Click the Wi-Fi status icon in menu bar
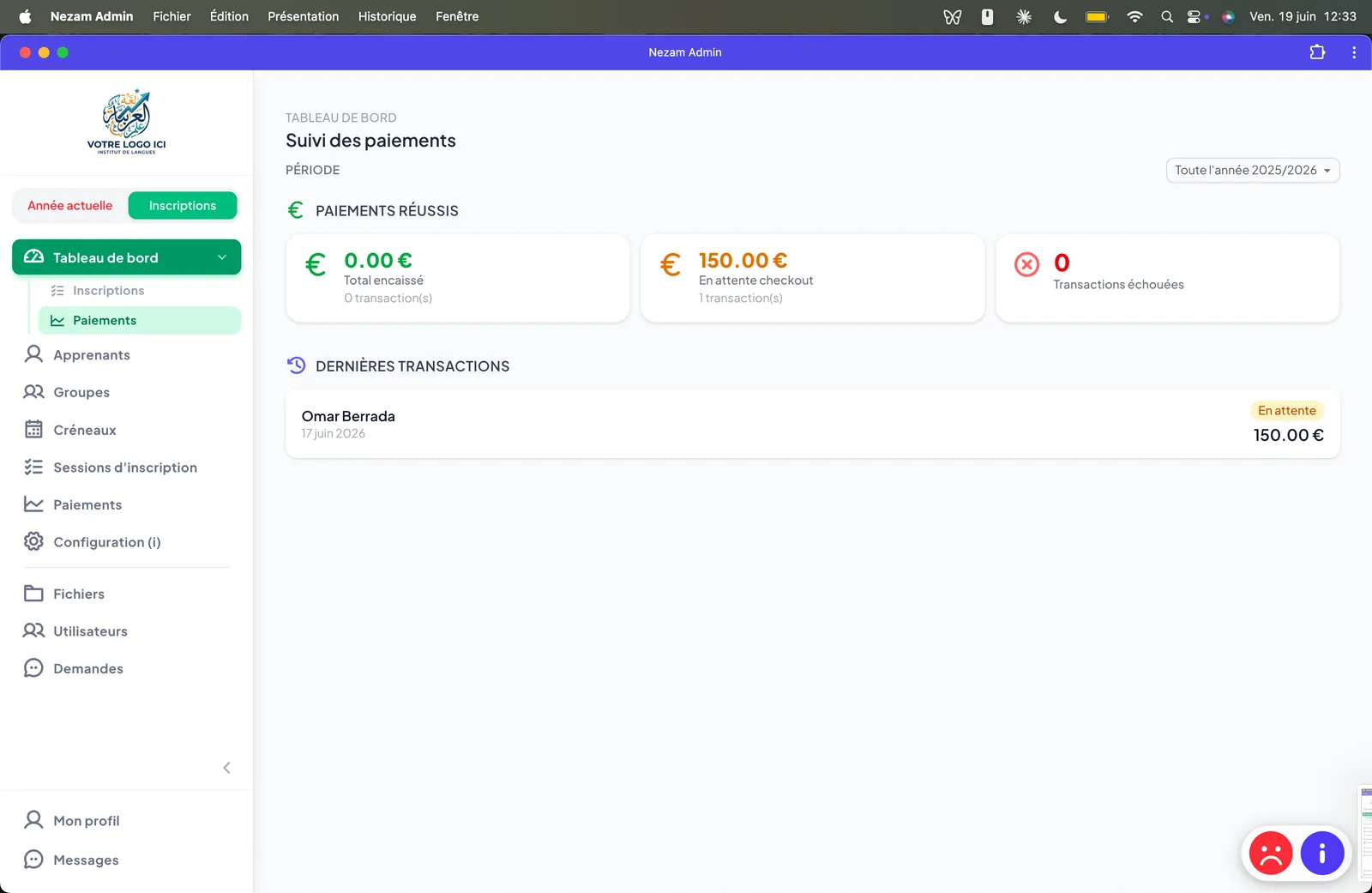Screen dimensions: 1372x893 [1134, 16]
